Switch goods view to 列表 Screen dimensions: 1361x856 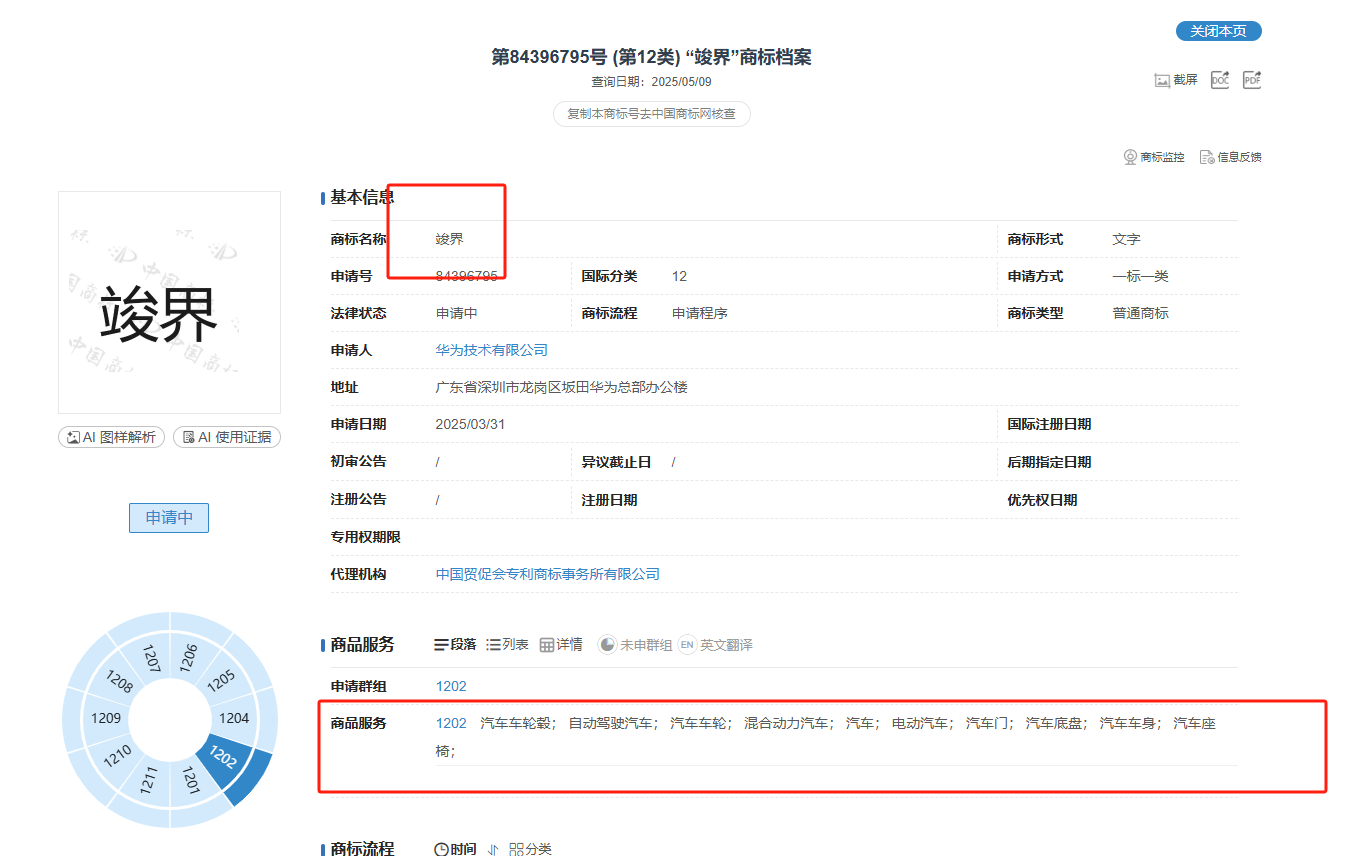tap(507, 645)
